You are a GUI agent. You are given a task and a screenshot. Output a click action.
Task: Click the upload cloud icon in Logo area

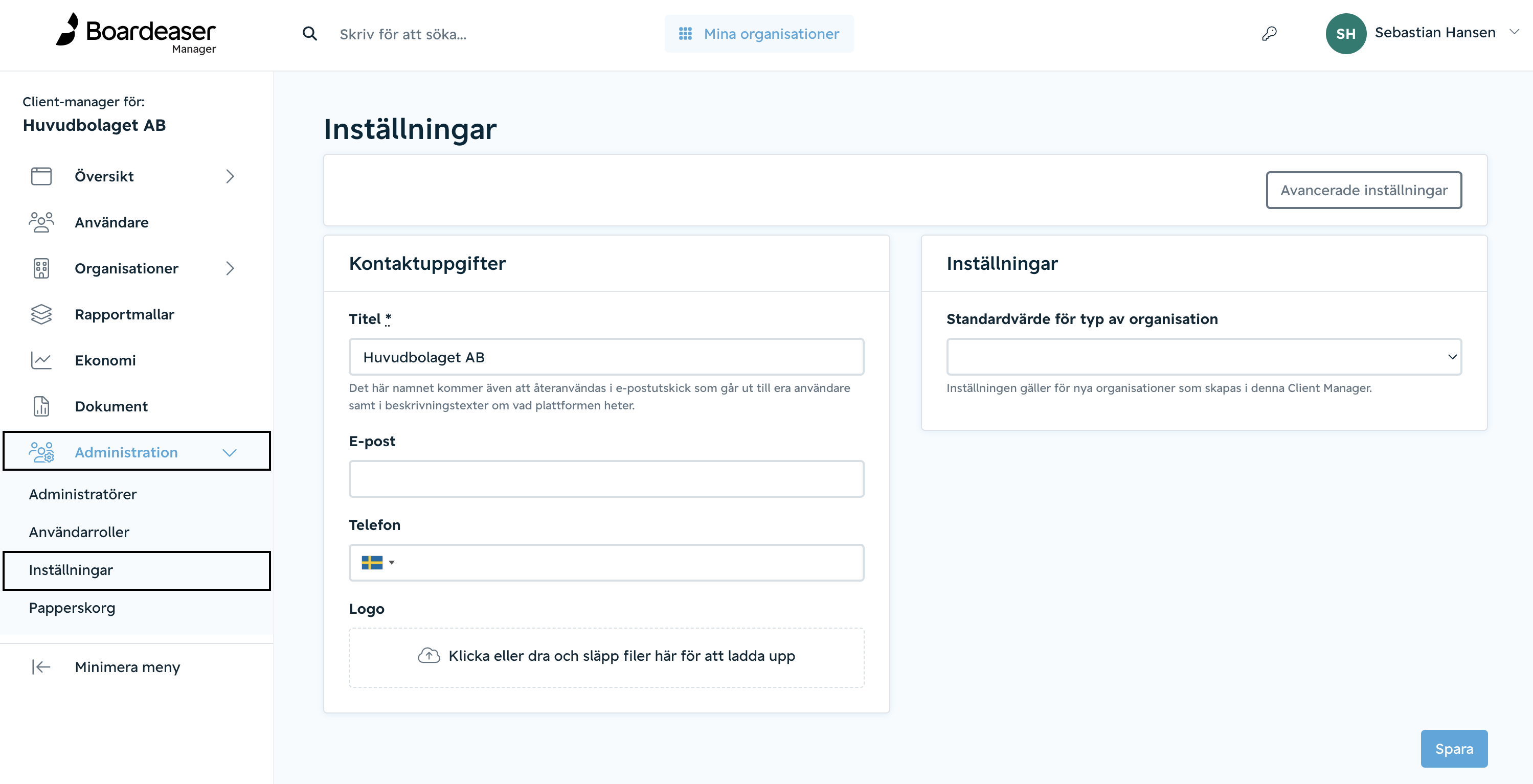pos(429,655)
